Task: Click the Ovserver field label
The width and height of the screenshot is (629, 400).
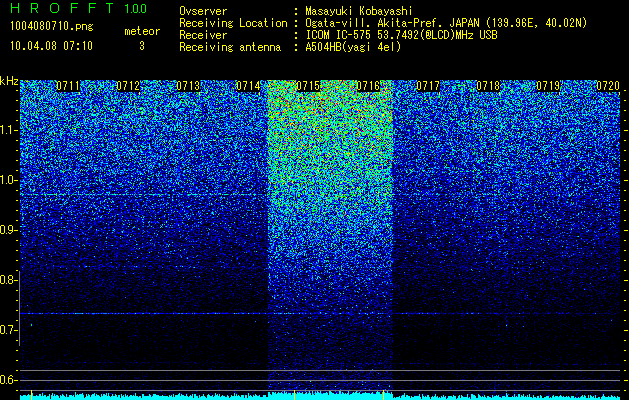Action: click(203, 11)
